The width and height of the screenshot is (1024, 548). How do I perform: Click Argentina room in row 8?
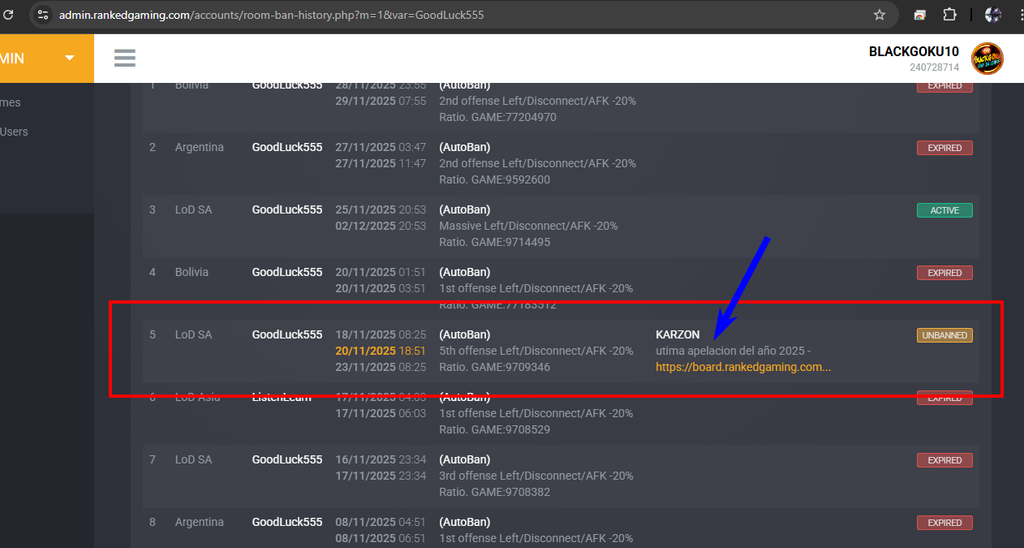(199, 522)
